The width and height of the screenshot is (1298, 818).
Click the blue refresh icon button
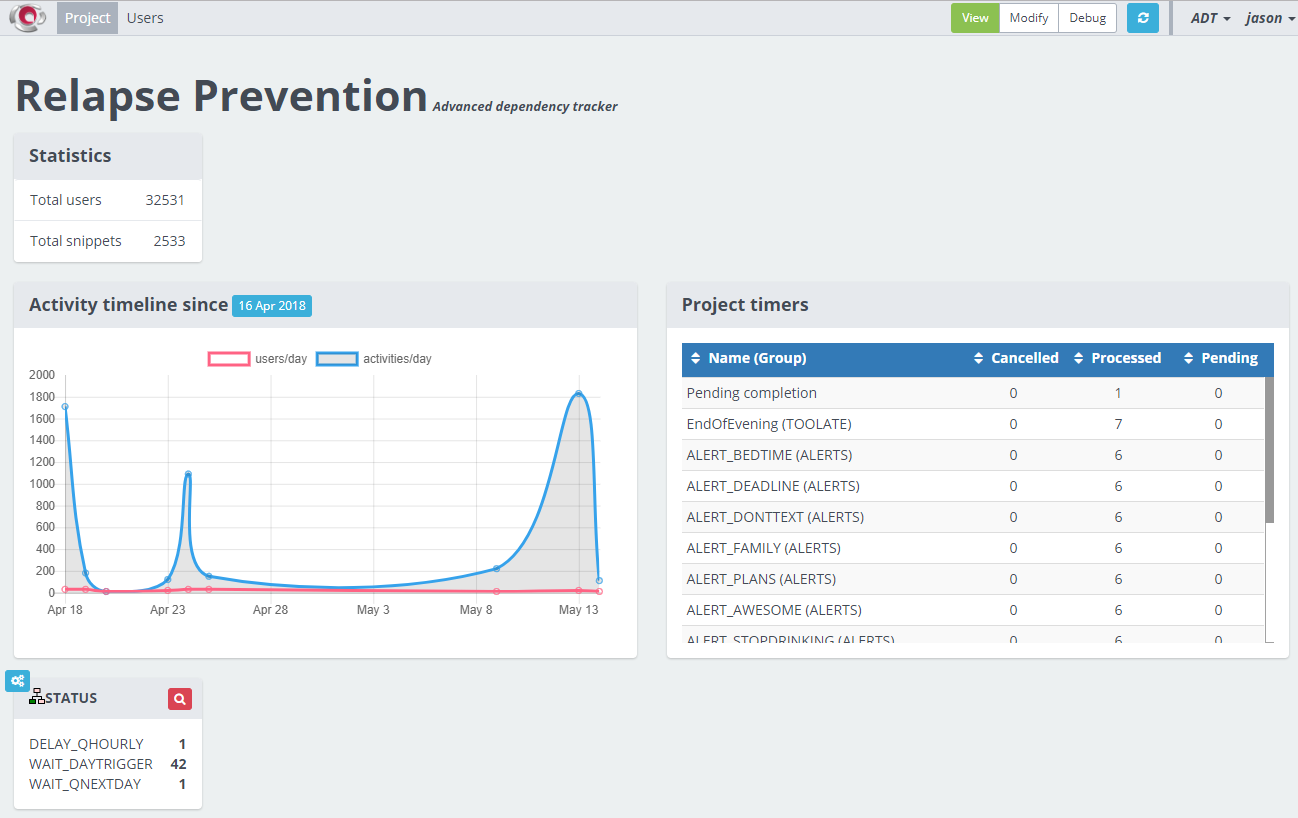click(x=1142, y=18)
